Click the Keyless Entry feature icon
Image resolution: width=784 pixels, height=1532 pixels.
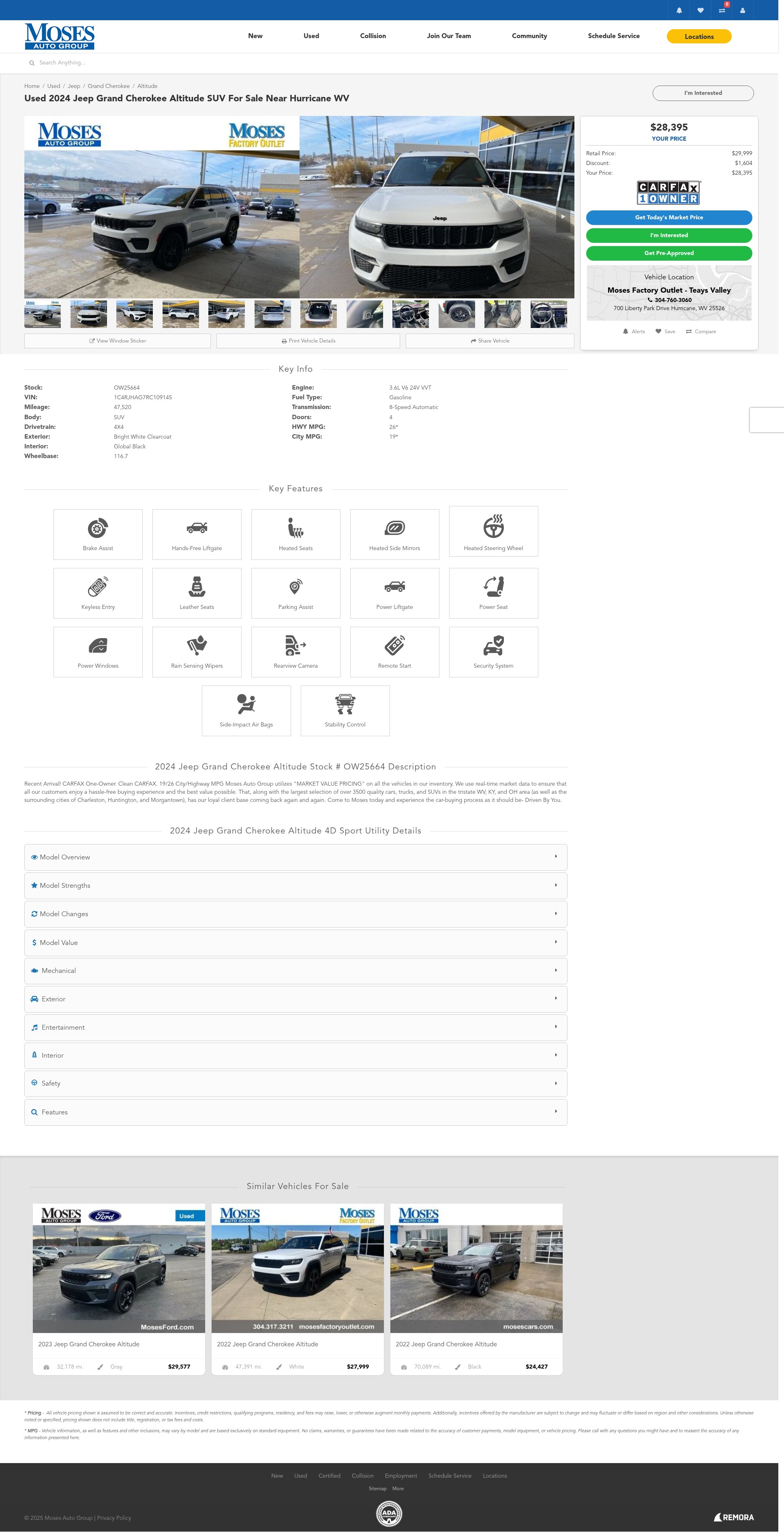98,586
